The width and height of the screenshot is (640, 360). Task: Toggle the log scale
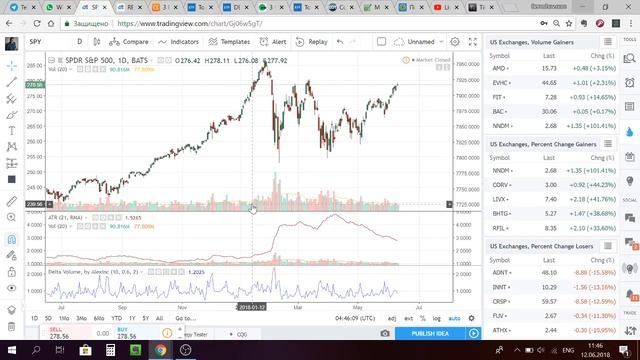tap(436, 318)
